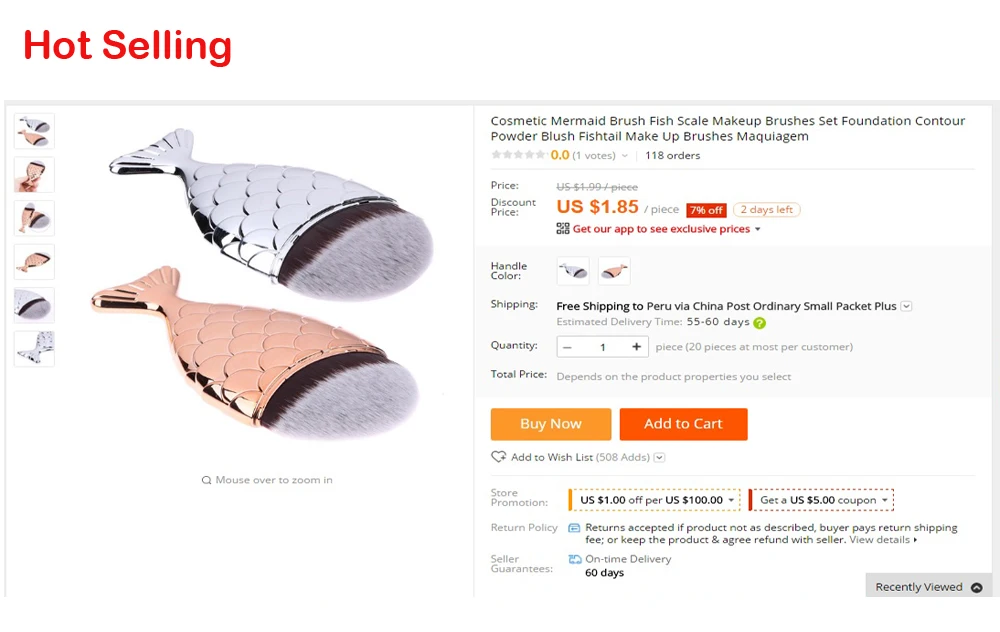Click the wish list heart icon
1000x632 pixels.
[498, 457]
